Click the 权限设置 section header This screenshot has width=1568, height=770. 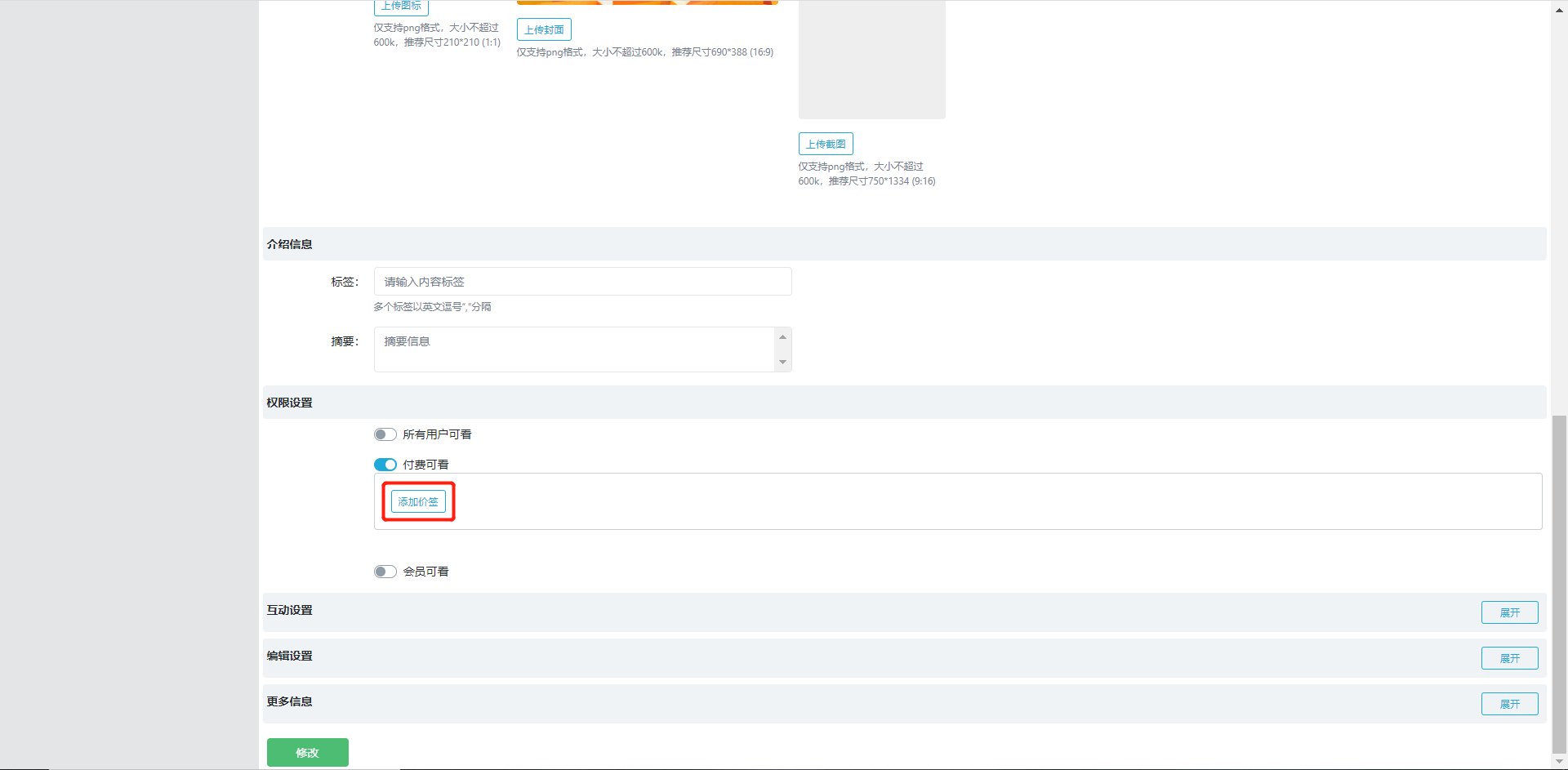pos(290,403)
